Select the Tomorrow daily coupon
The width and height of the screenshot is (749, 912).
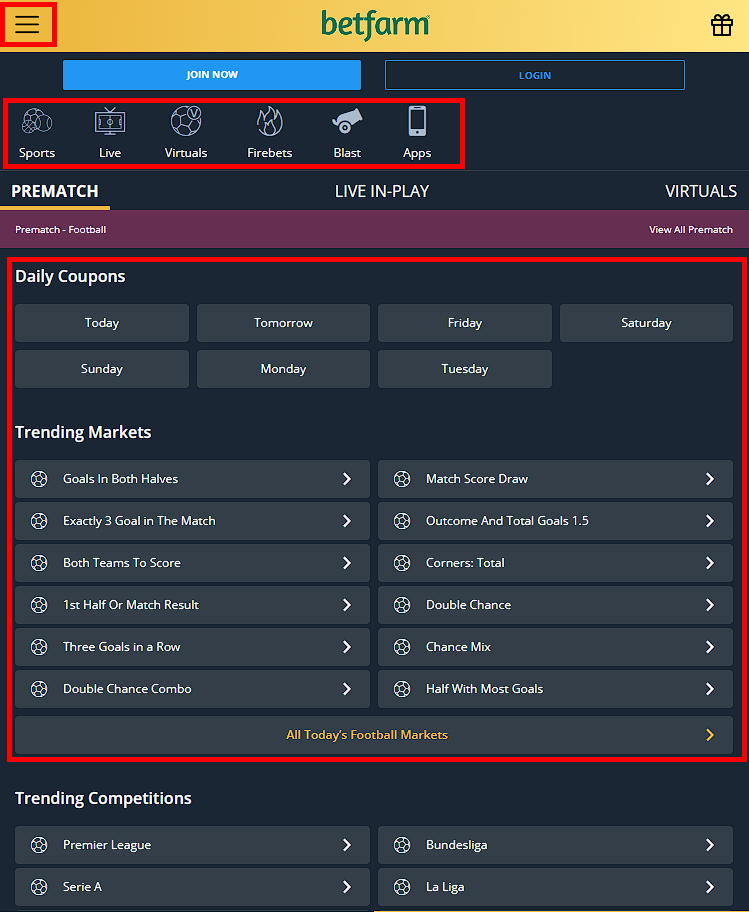point(283,323)
